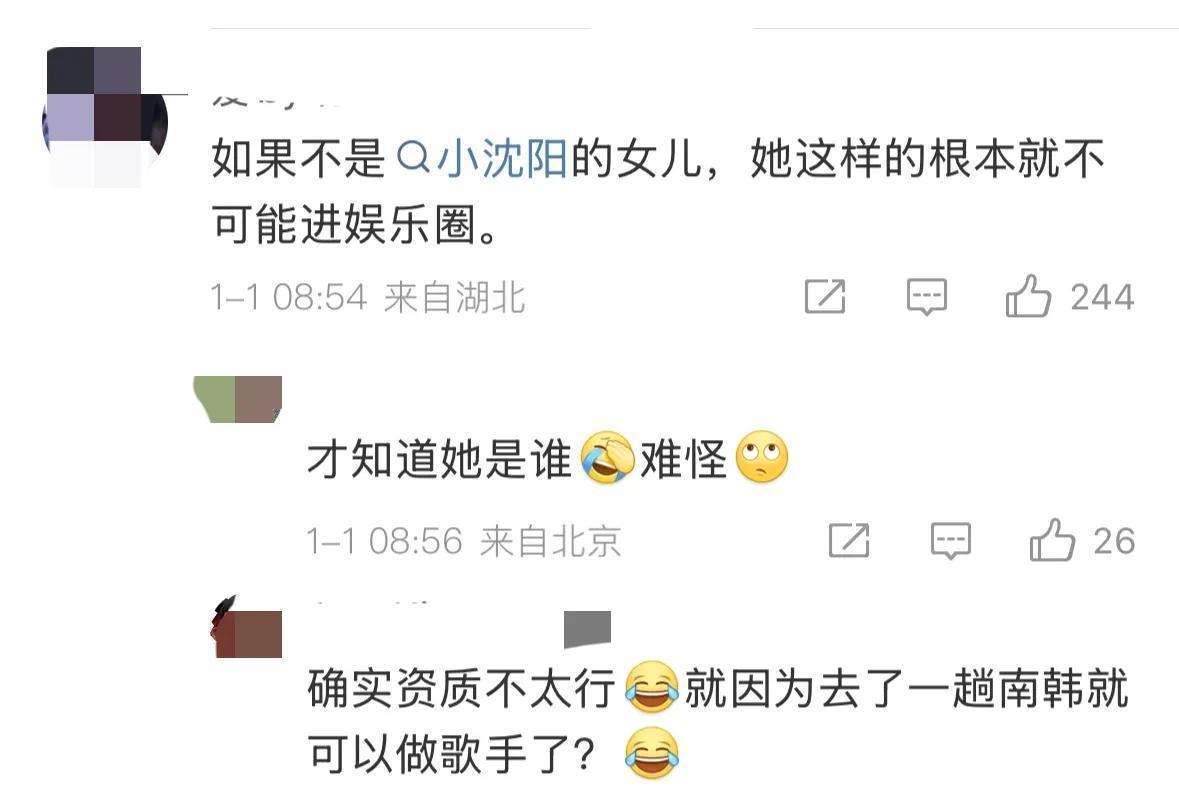Open avatar of the 确实资质不太行 reply author
This screenshot has width=1179, height=805.
[x=247, y=630]
